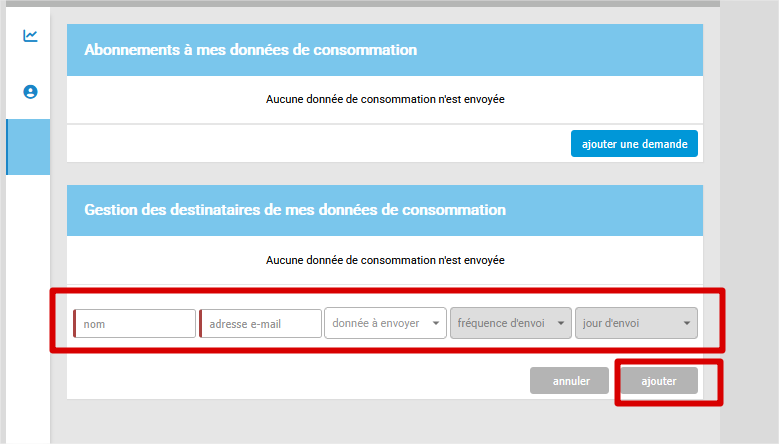Click the red left edge of e-mail field
Viewport: 779px width, 444px height.
coord(201,324)
